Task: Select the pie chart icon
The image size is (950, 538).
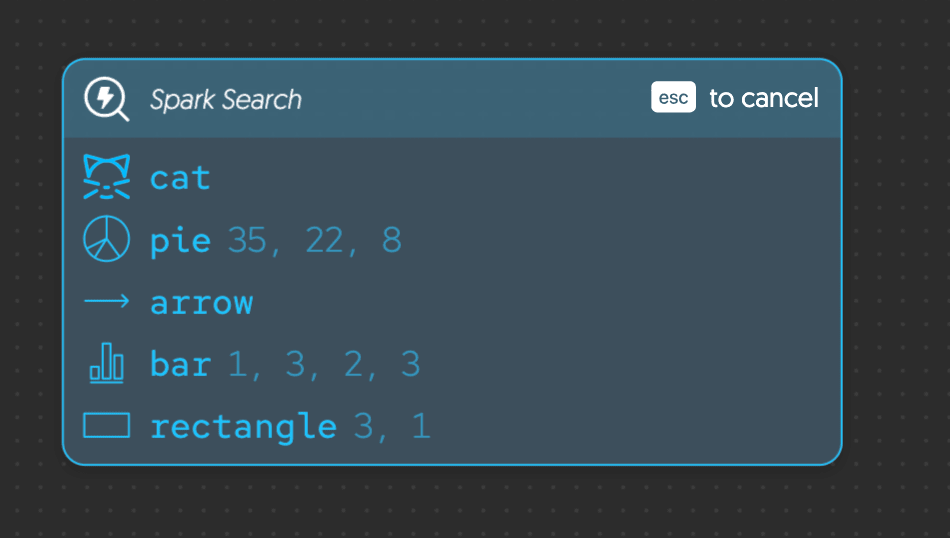Action: [106, 240]
